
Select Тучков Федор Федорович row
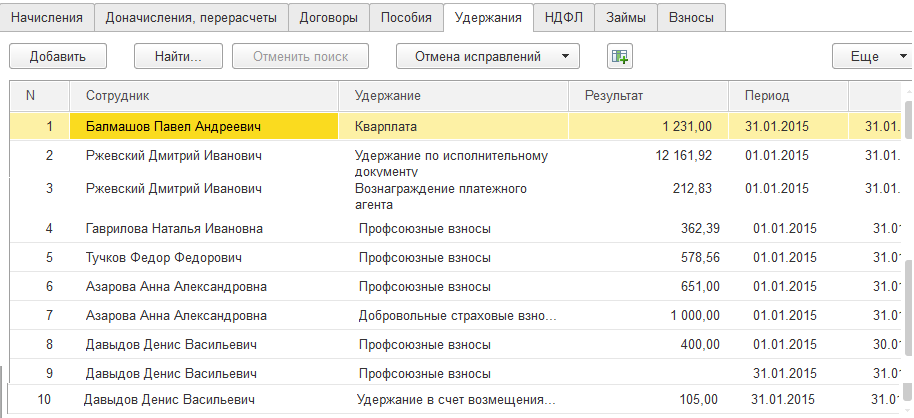pos(164,258)
